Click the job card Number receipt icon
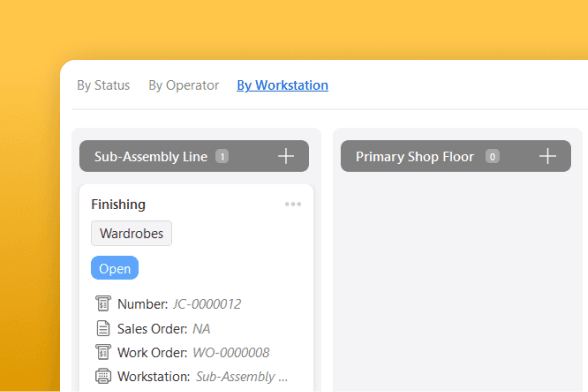This screenshot has width=588, height=392. click(x=103, y=303)
